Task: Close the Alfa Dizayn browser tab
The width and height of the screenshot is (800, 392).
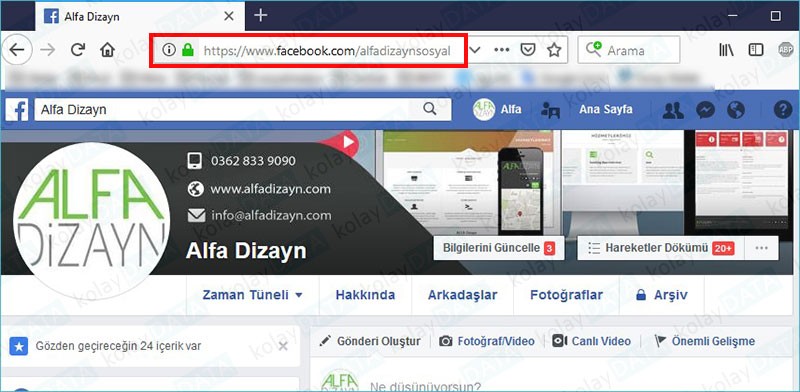Action: 229,16
